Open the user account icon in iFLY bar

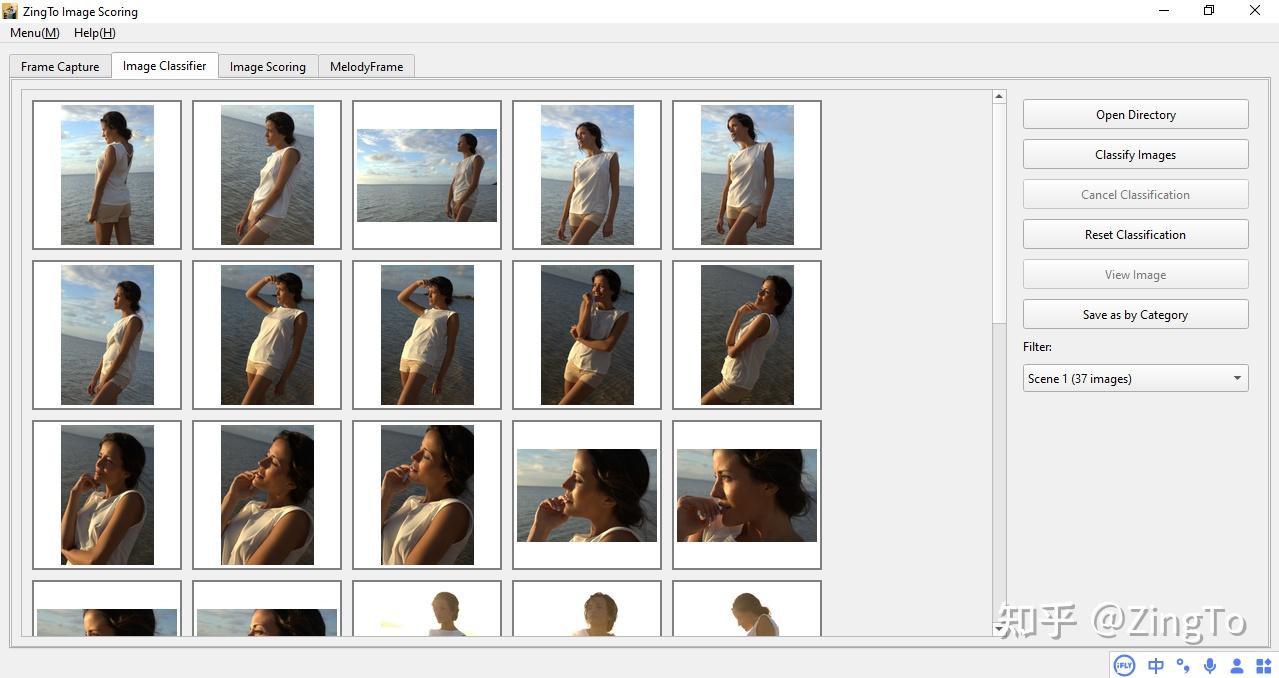(x=1237, y=666)
